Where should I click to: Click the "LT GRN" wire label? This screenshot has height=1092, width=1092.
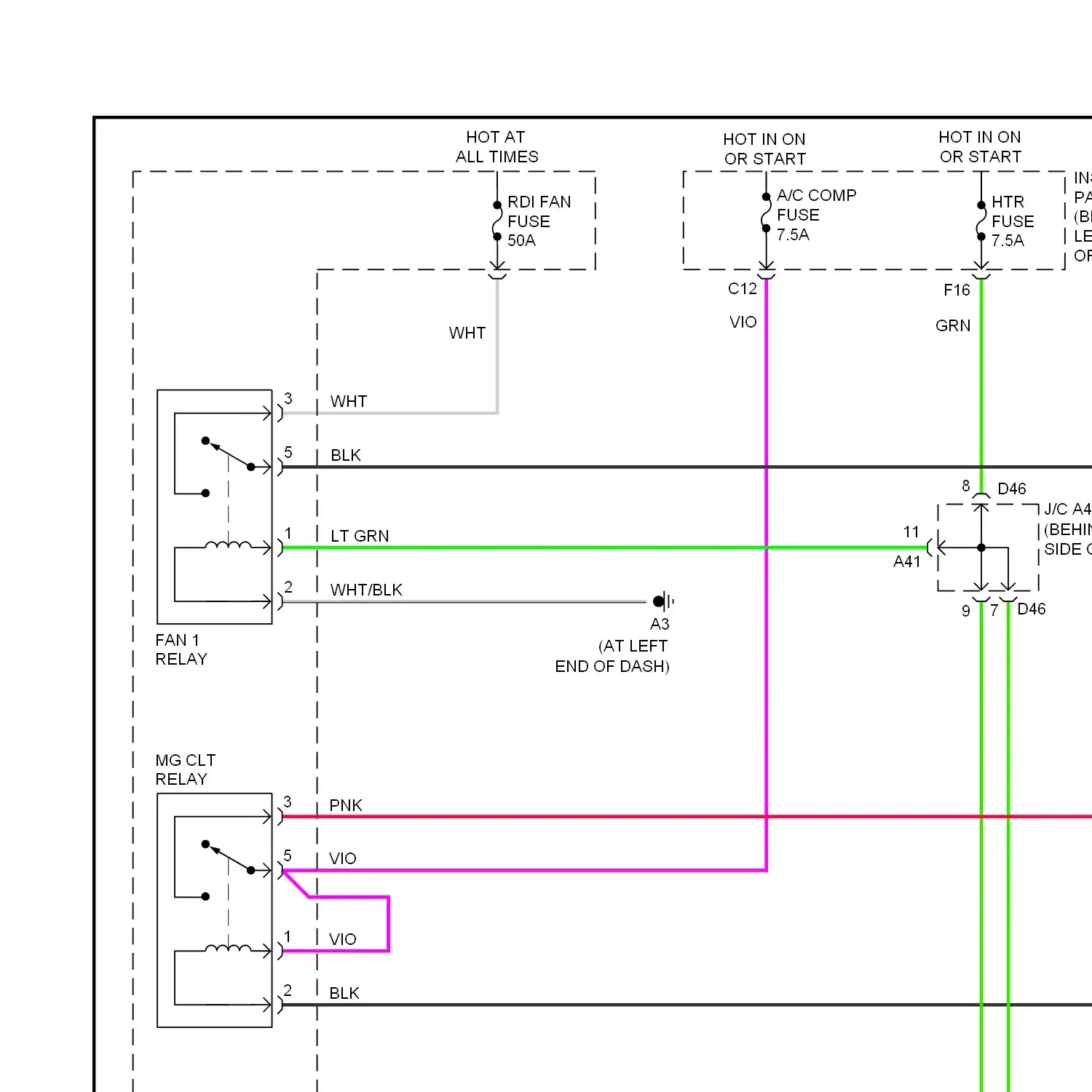[360, 537]
